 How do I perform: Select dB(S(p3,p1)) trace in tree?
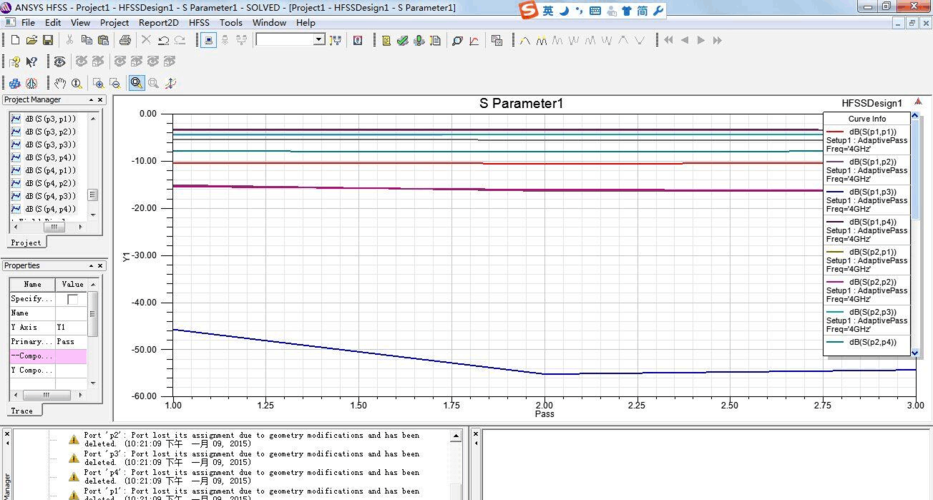(50, 119)
